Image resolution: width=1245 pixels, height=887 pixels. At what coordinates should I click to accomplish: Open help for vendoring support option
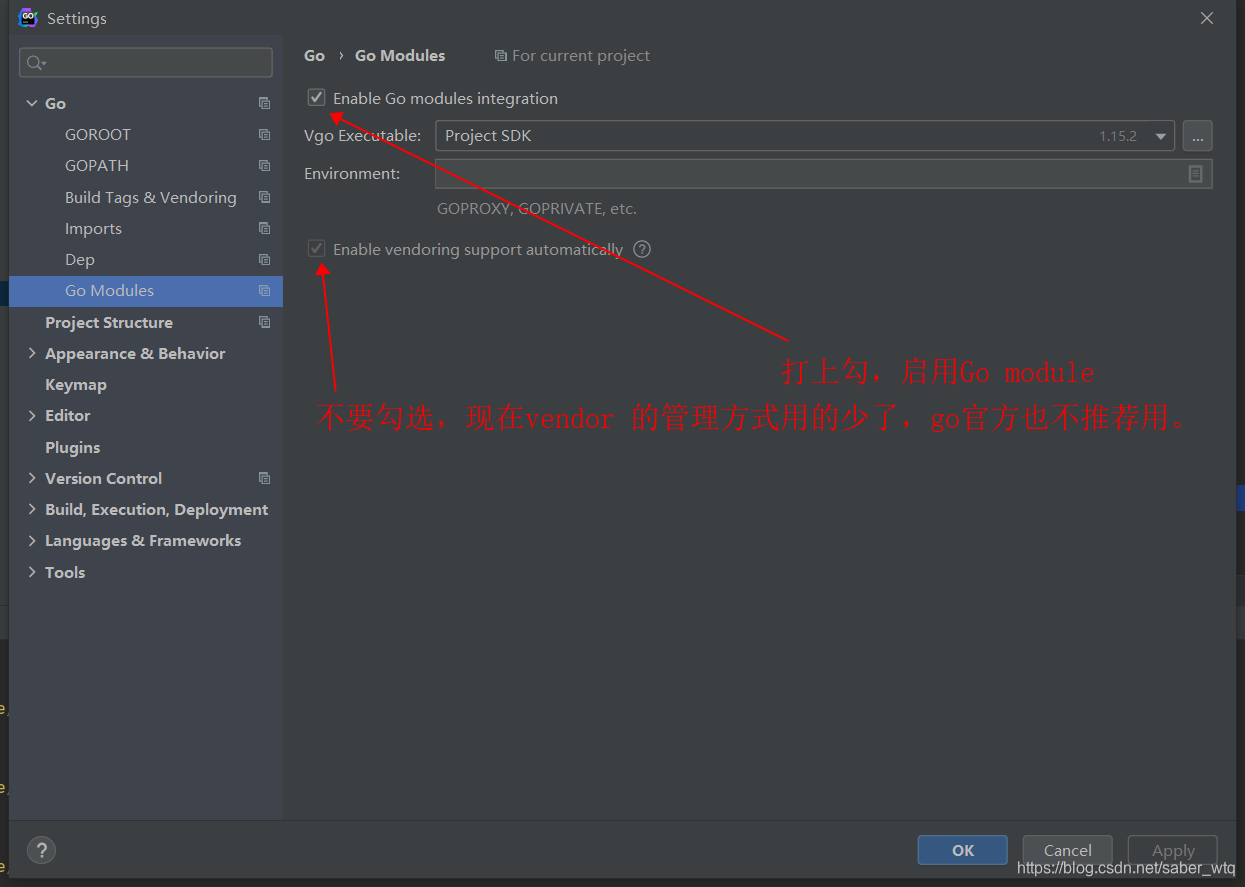point(642,249)
